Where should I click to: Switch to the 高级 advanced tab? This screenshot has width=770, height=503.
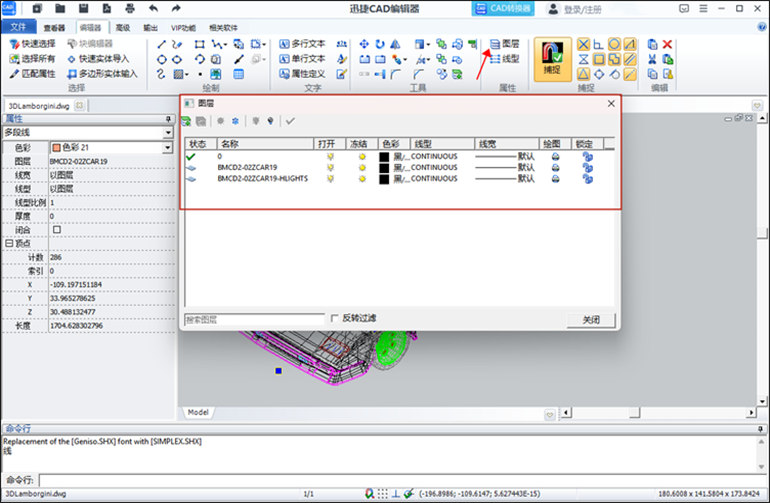coord(123,28)
